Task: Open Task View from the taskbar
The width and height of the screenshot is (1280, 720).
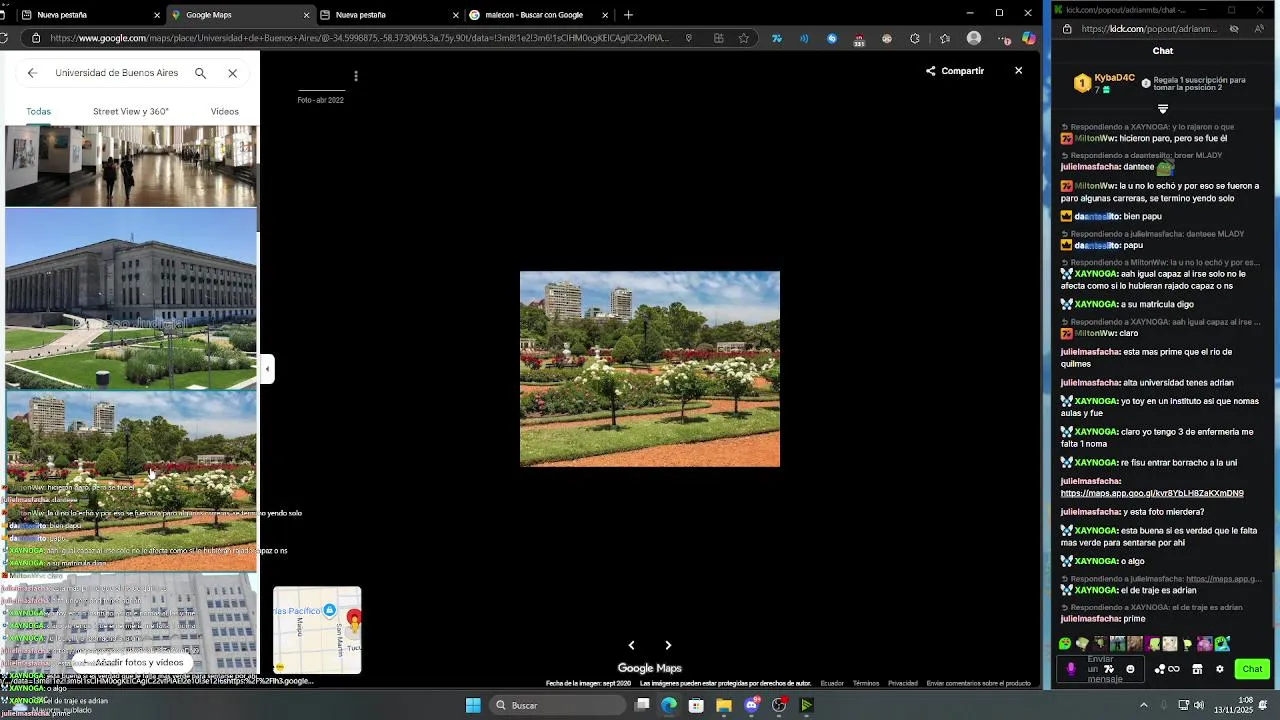Action: click(x=642, y=705)
